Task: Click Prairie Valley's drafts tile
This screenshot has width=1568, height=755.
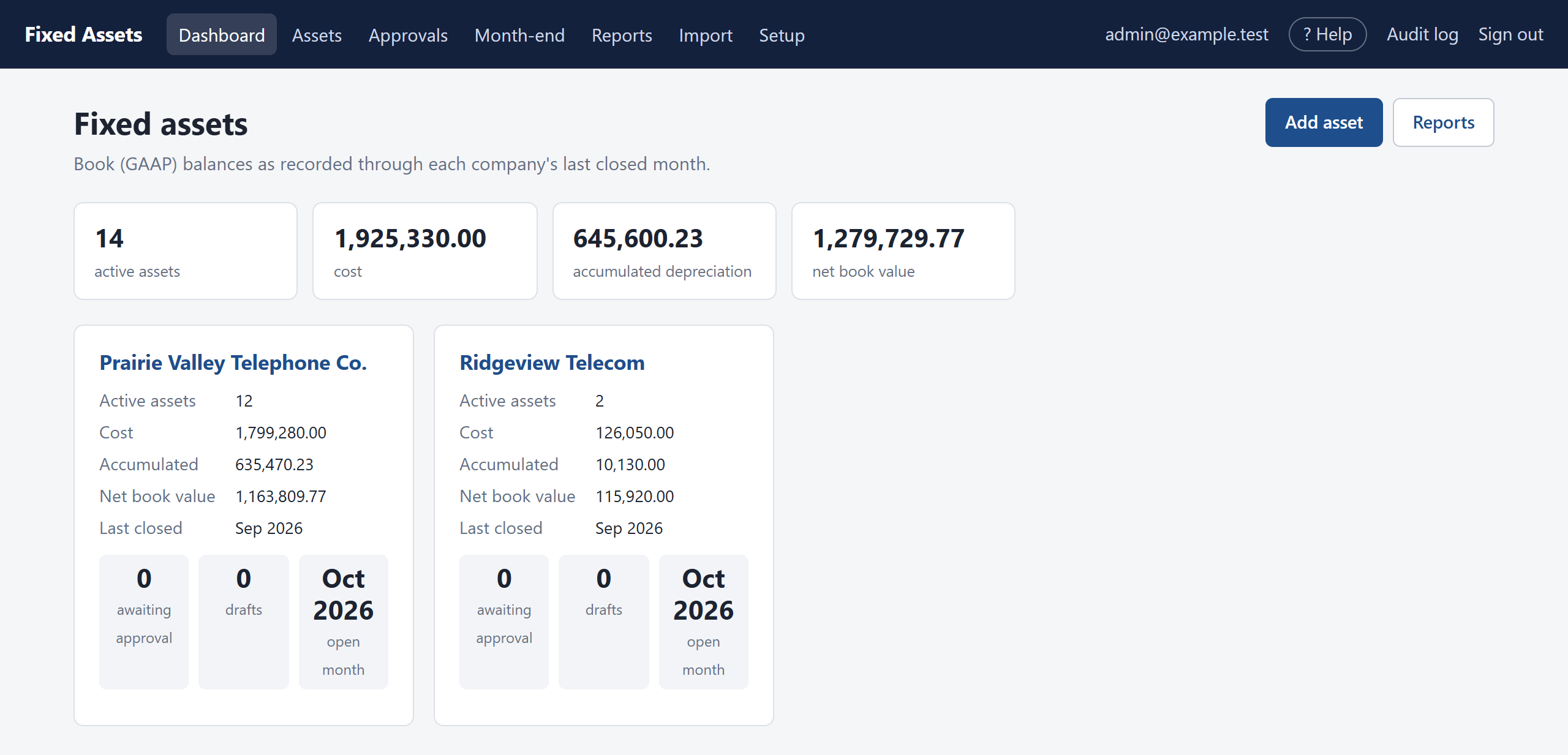Action: pyautogui.click(x=244, y=622)
